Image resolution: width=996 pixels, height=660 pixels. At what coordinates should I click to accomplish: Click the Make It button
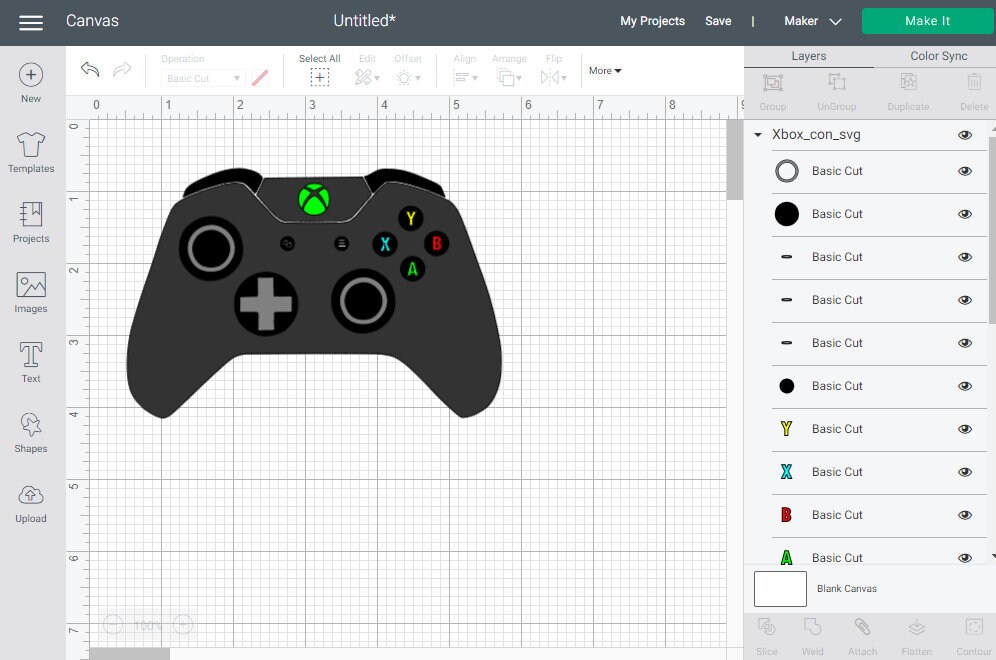click(927, 20)
